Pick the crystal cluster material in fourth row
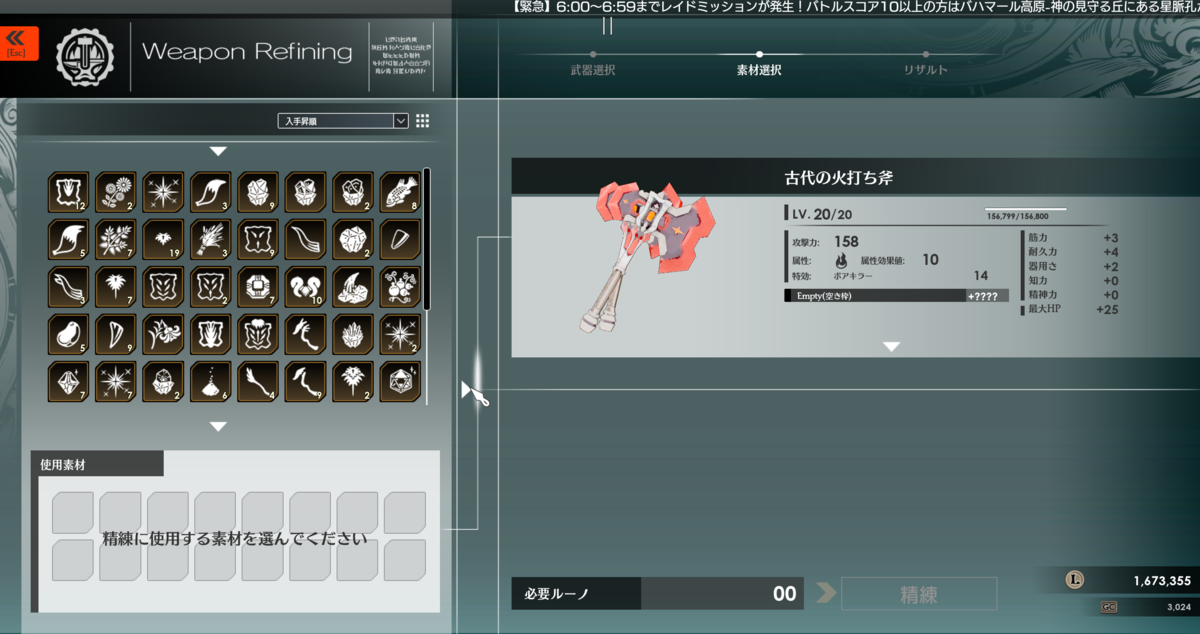This screenshot has height=634, width=1200. click(x=352, y=334)
